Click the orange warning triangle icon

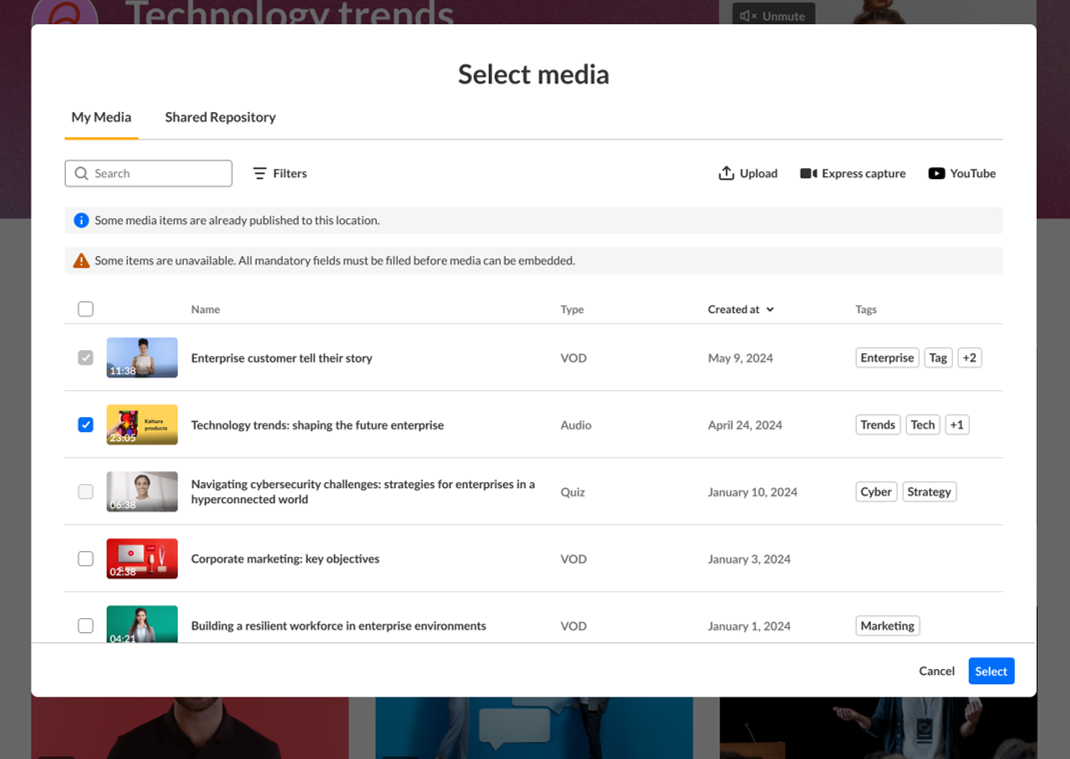coord(81,260)
